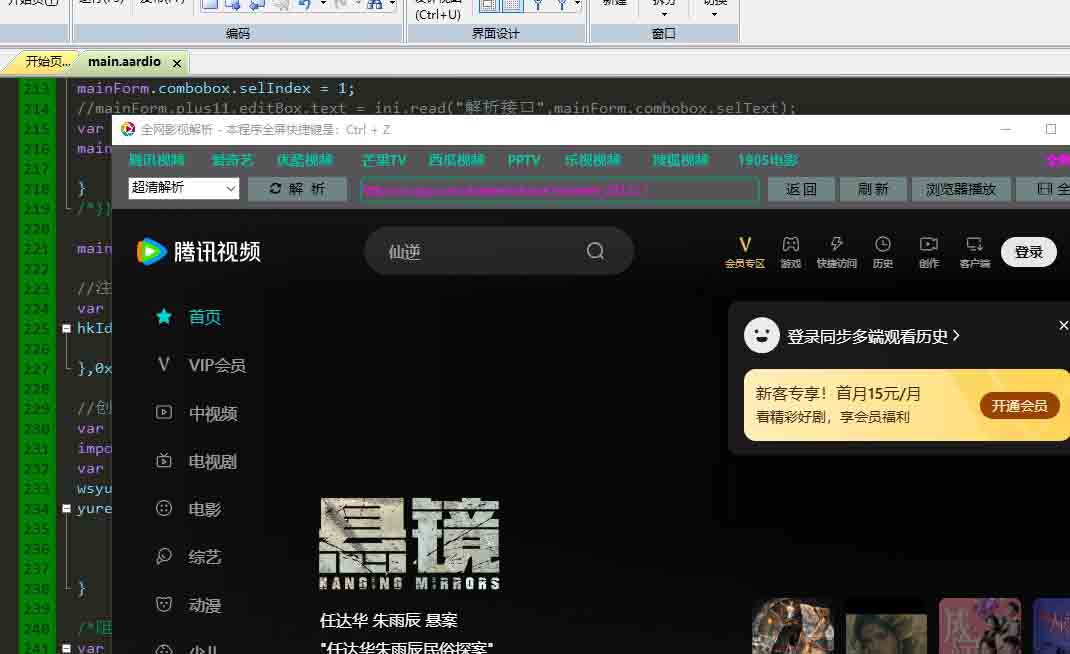Viewport: 1070px width, 654px height.
Task: Collapse code fold marker at yure line
Action: click(66, 509)
